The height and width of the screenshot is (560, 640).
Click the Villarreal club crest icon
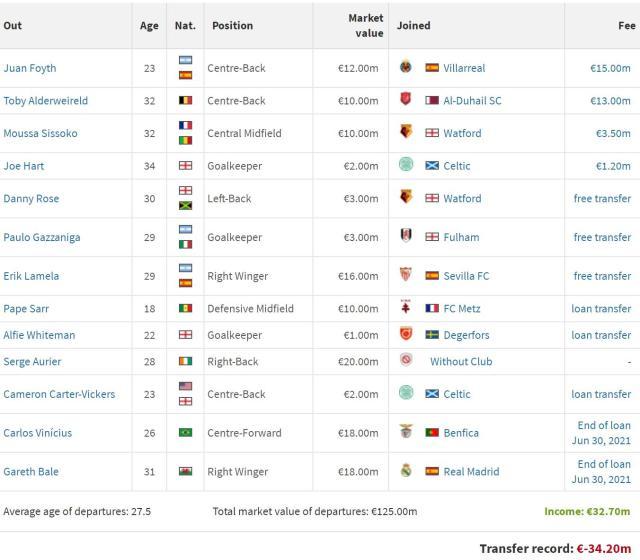[x=406, y=68]
